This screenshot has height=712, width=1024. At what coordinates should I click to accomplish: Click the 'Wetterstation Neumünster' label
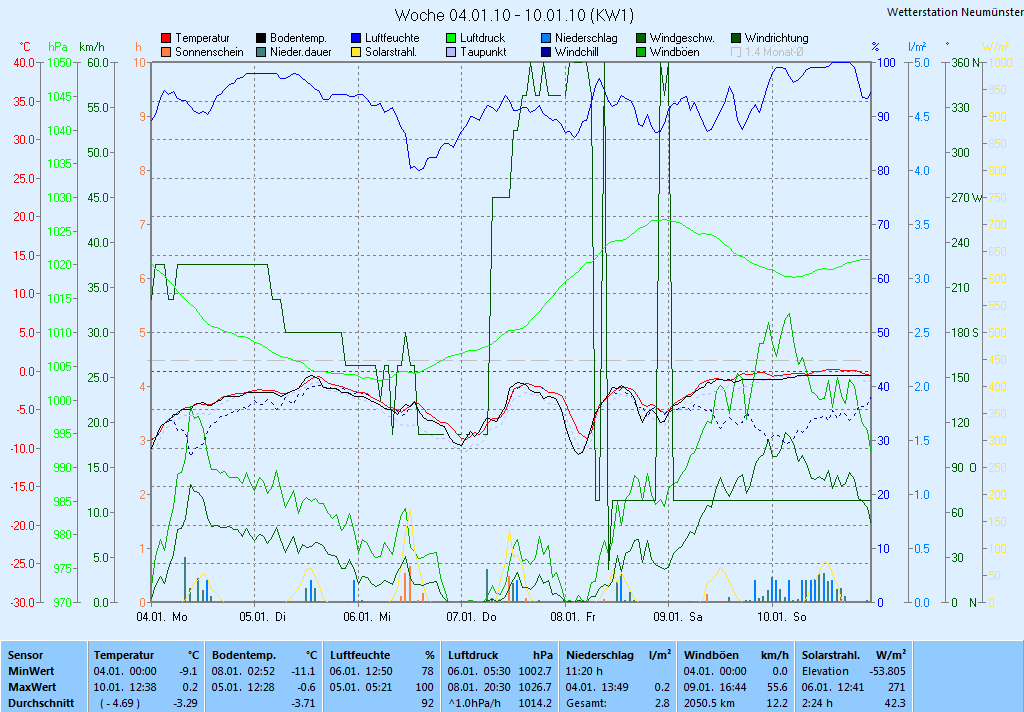(x=955, y=12)
